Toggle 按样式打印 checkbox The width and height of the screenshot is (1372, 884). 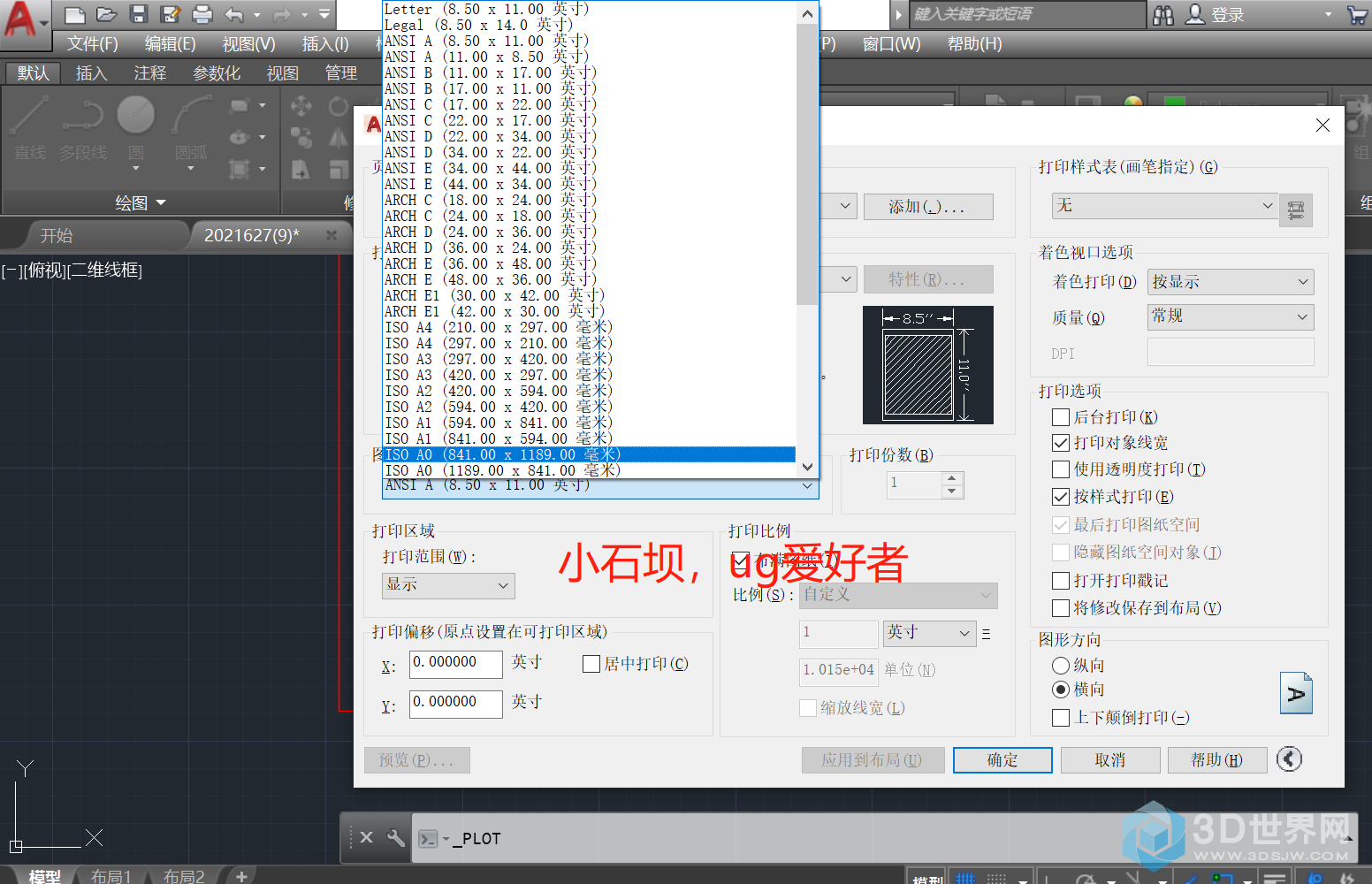pyautogui.click(x=1061, y=496)
